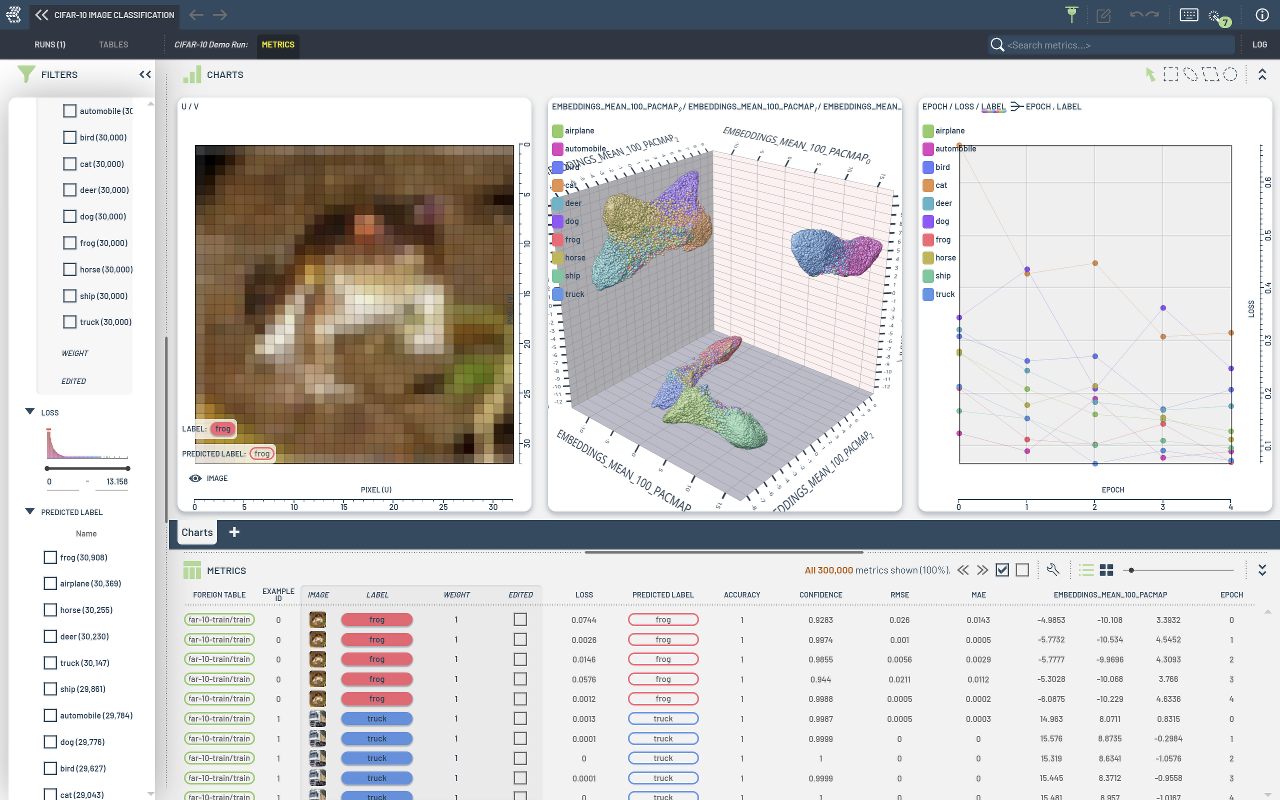Collapse the Loss filter section

(x=29, y=412)
